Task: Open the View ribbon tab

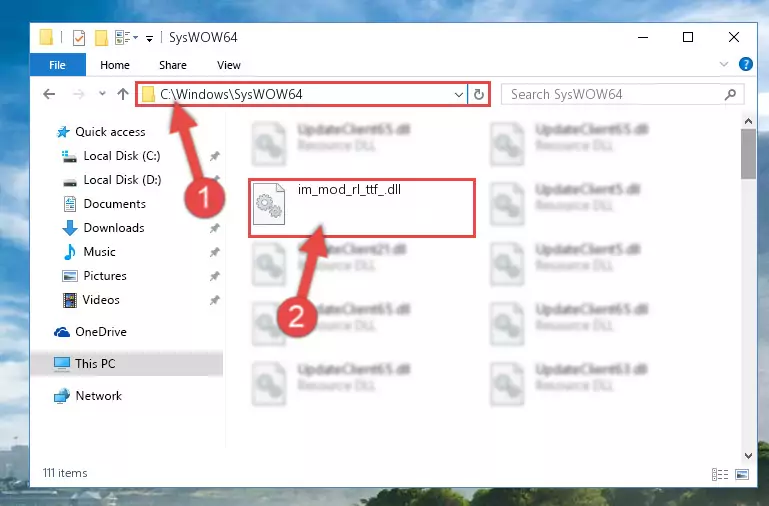Action: coord(229,65)
